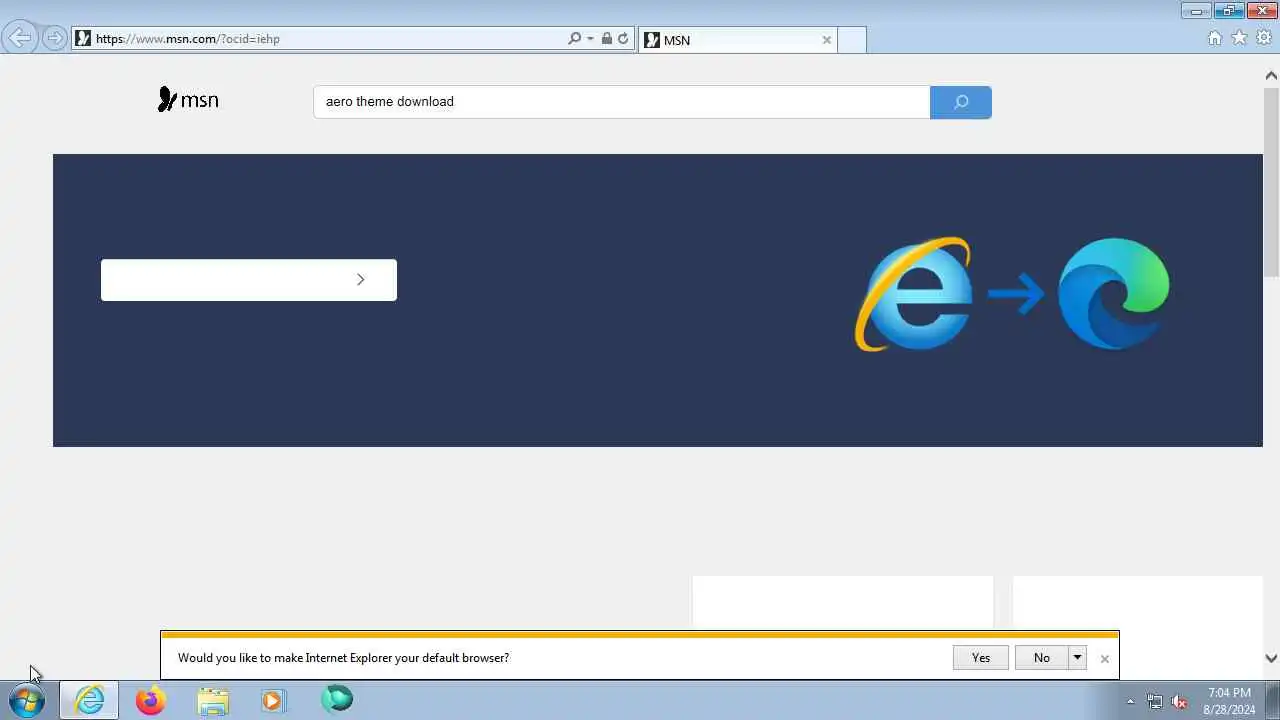This screenshot has width=1280, height=720.
Task: Launch Firefox from the taskbar
Action: (x=151, y=700)
